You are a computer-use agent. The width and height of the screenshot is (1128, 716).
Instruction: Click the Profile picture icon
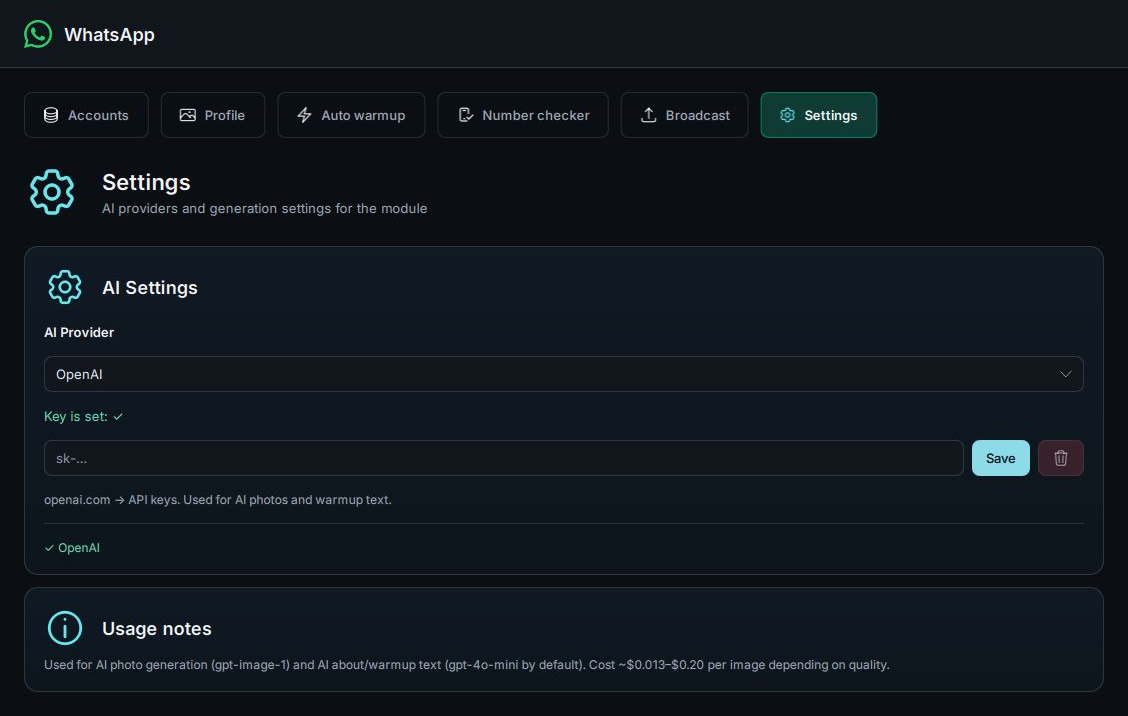point(188,115)
